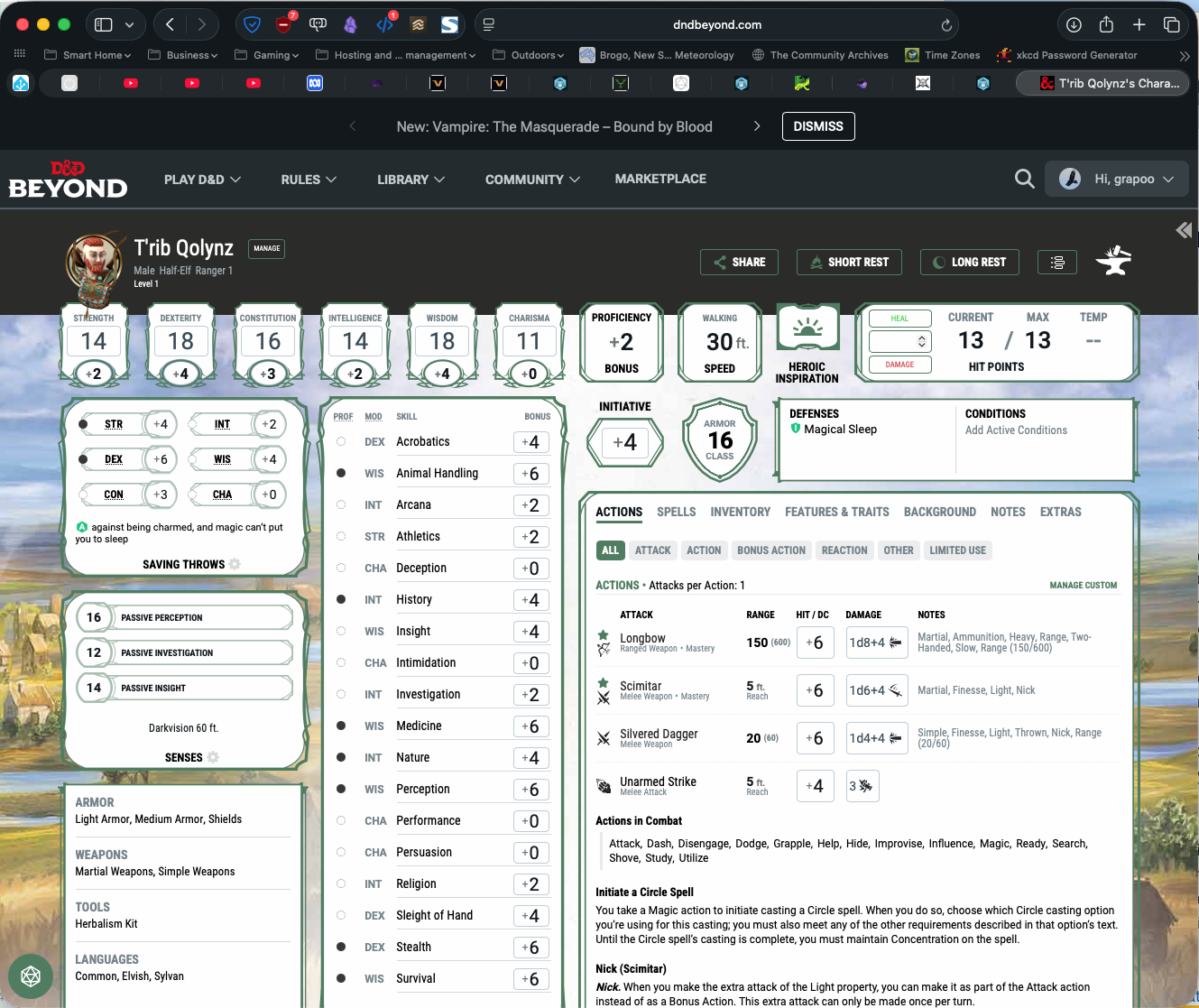Open a new tab with plus icon
Viewport: 1199px width, 1008px height.
point(1139,25)
